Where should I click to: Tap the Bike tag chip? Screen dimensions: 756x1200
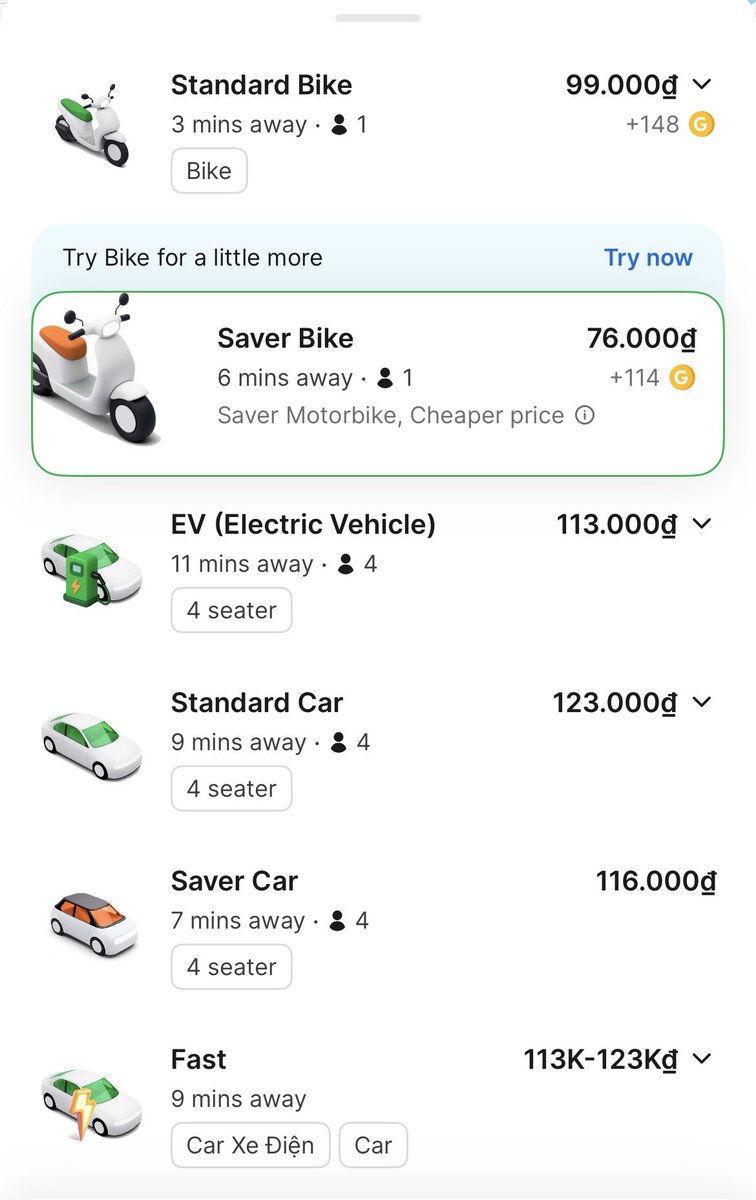click(x=209, y=171)
